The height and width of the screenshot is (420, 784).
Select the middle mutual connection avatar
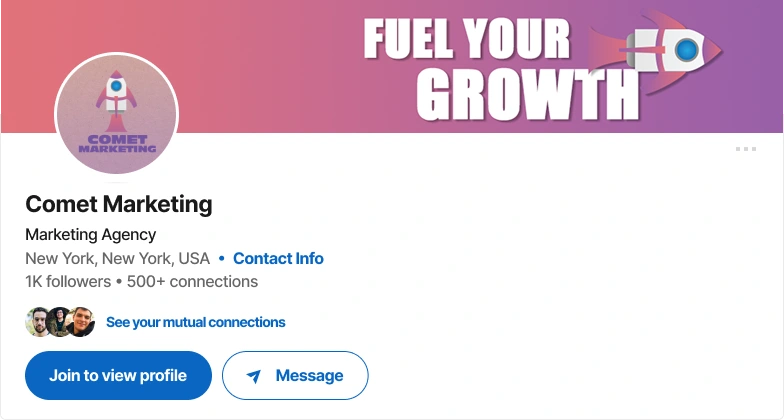tap(60, 322)
